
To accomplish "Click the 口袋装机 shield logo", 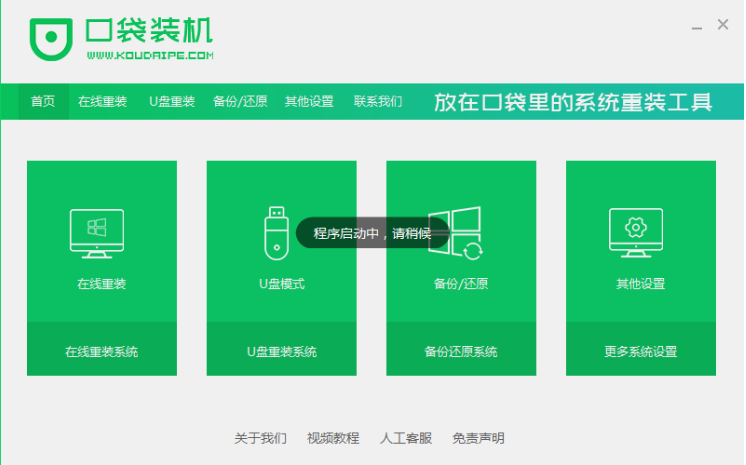I will 51,39.
